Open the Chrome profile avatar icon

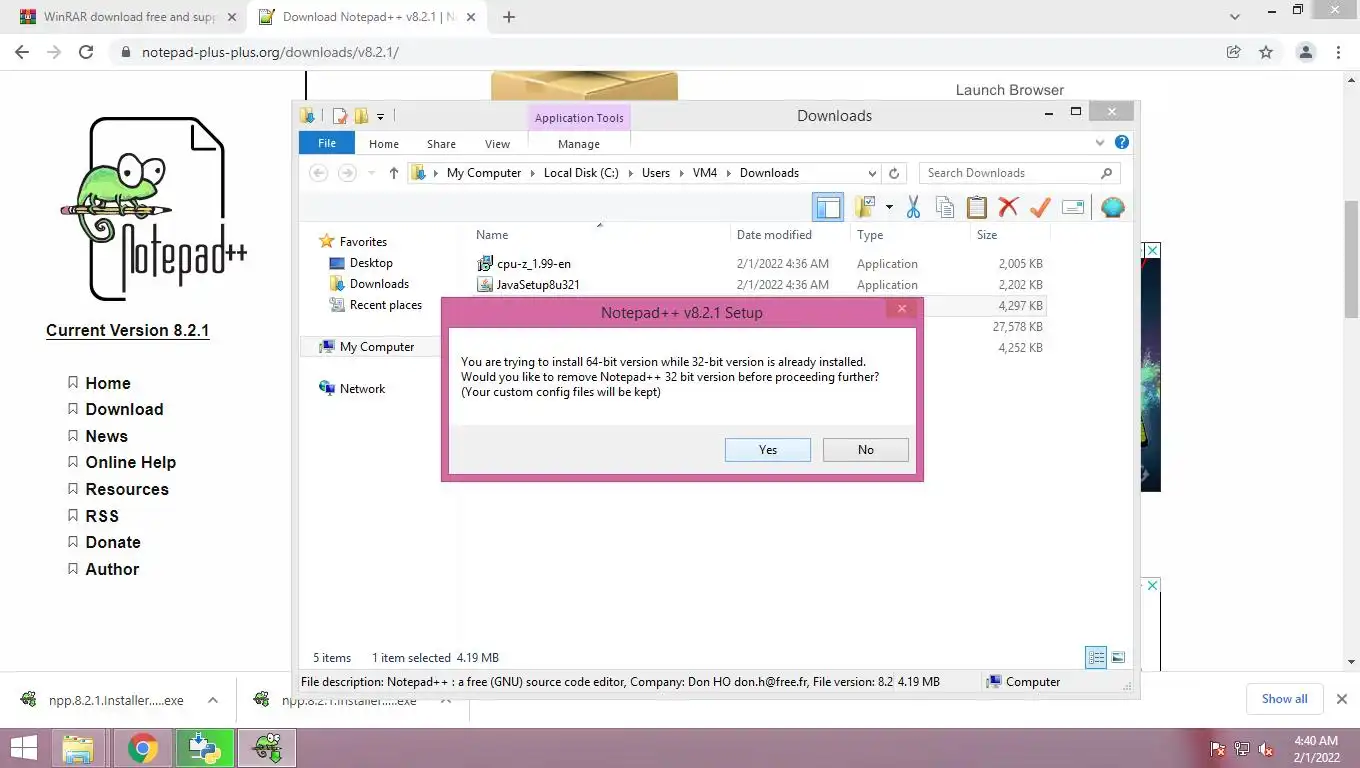tap(1306, 52)
